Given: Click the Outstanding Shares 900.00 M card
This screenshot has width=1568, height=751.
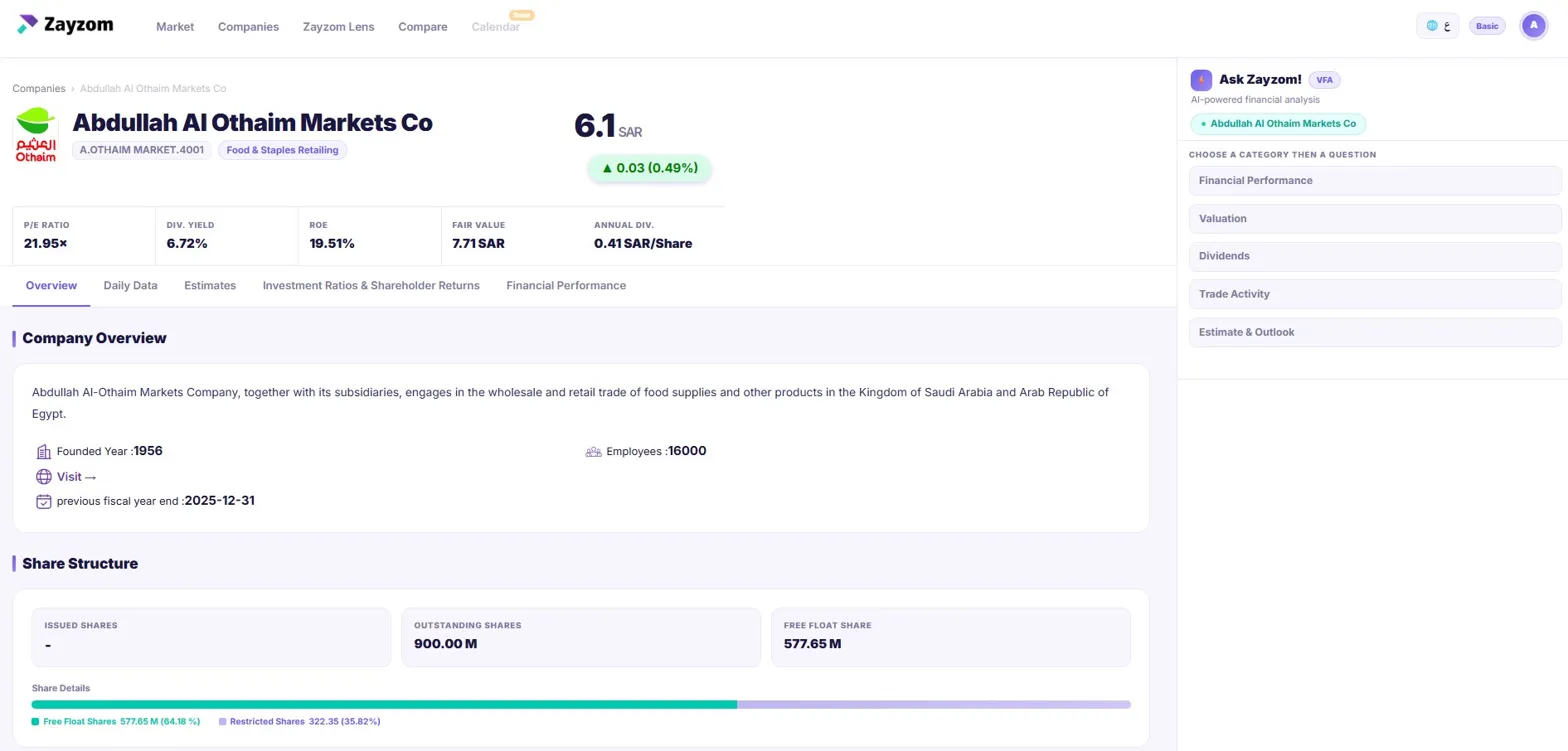Looking at the screenshot, I should click(x=581, y=637).
